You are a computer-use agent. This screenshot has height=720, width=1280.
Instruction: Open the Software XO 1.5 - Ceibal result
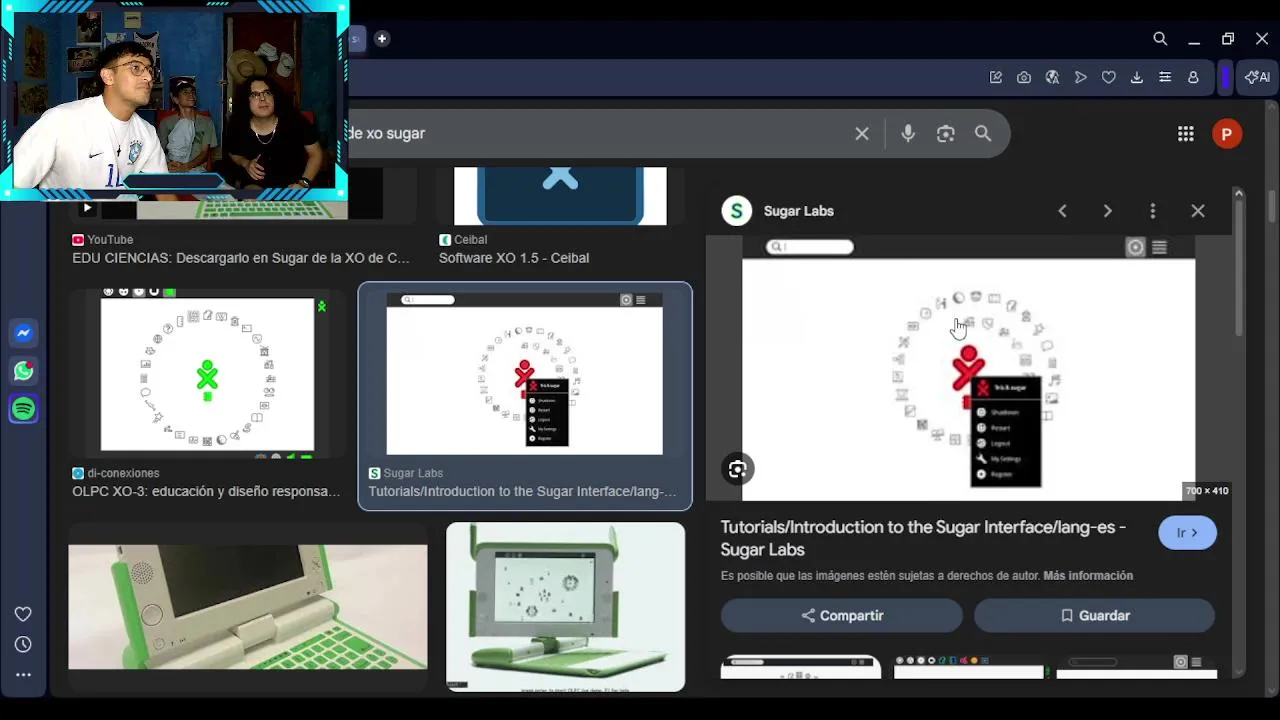click(514, 258)
